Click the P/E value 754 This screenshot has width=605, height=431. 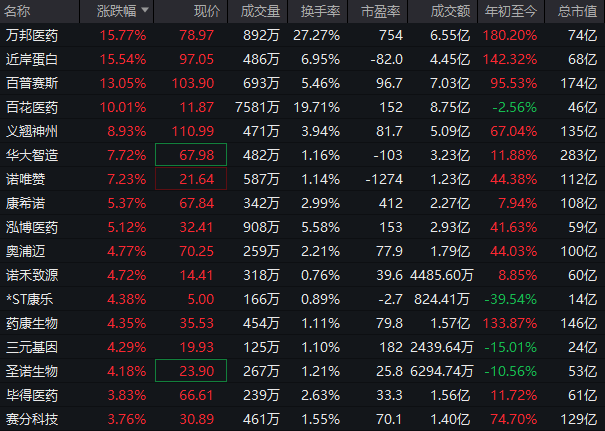(x=390, y=35)
